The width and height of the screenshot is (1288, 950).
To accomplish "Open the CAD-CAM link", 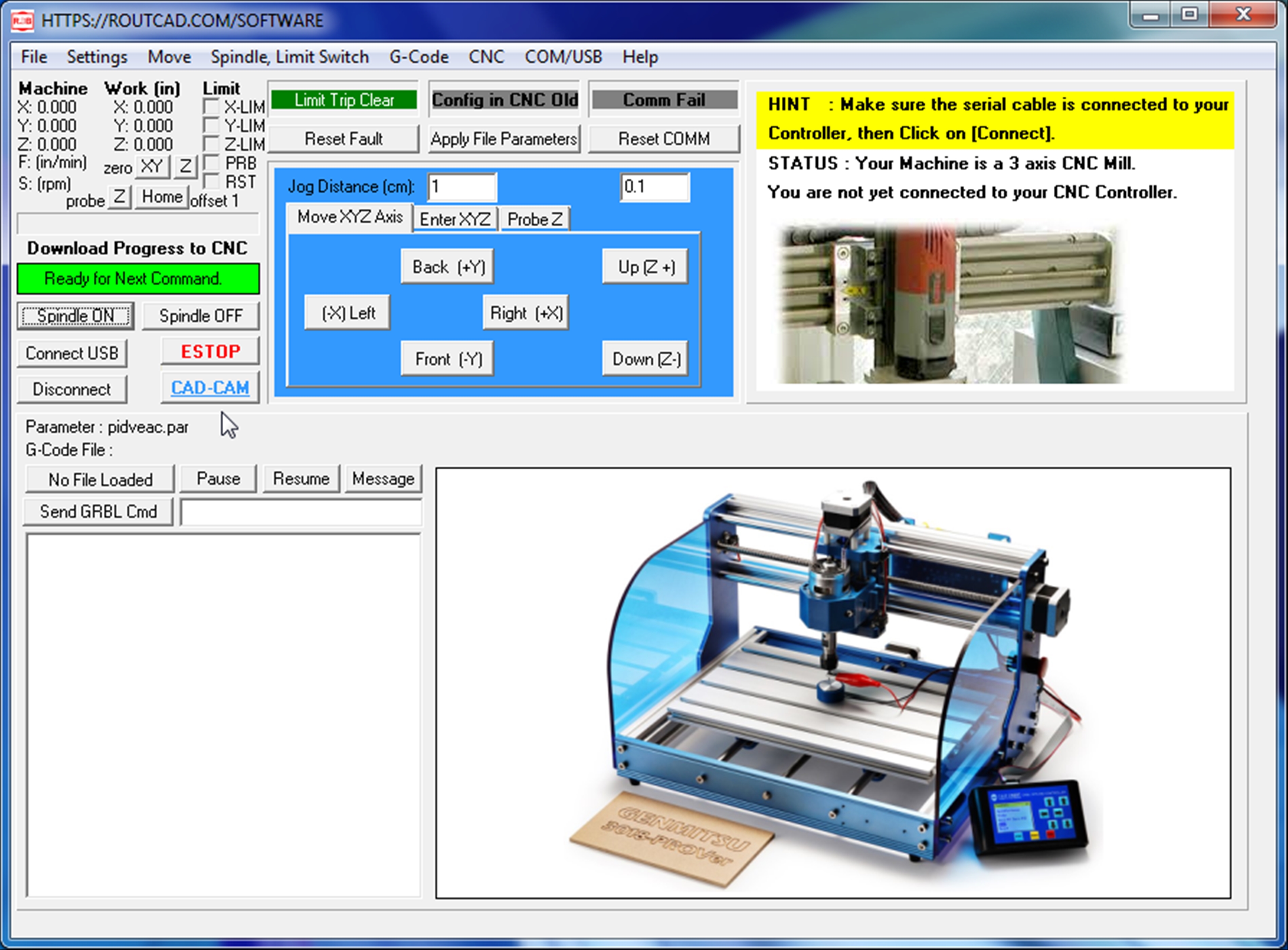I will [x=211, y=388].
